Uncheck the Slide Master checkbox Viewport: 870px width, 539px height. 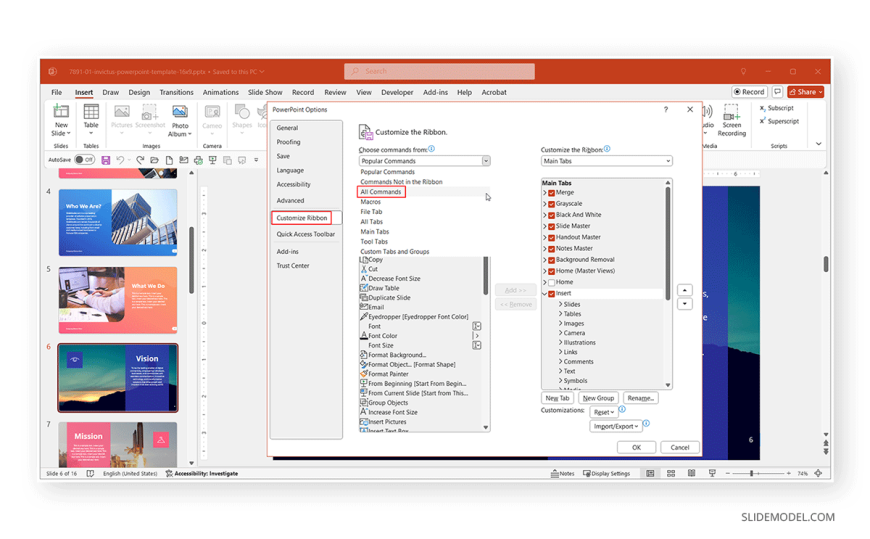point(552,226)
